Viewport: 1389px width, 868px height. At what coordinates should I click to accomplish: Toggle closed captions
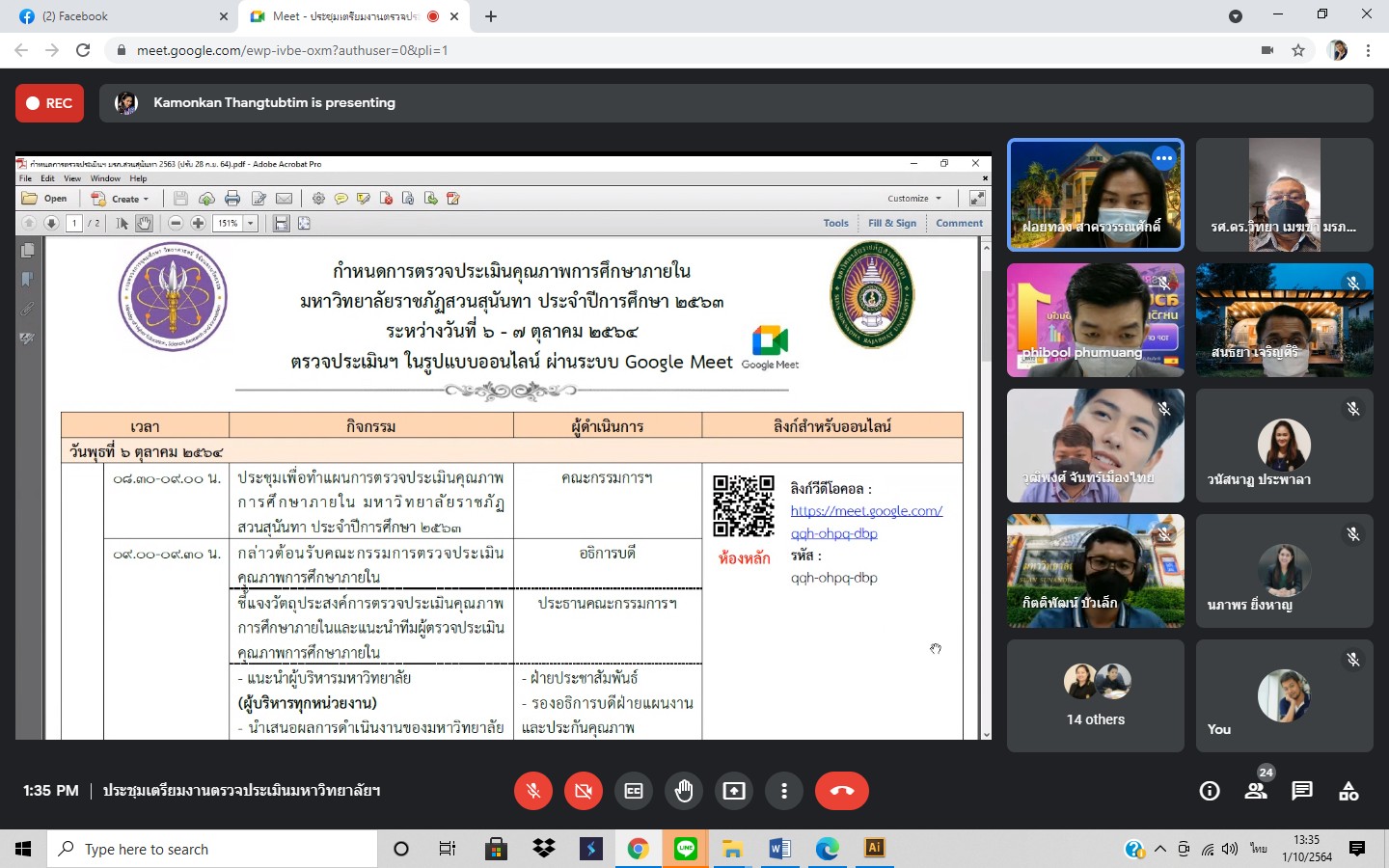click(x=634, y=791)
